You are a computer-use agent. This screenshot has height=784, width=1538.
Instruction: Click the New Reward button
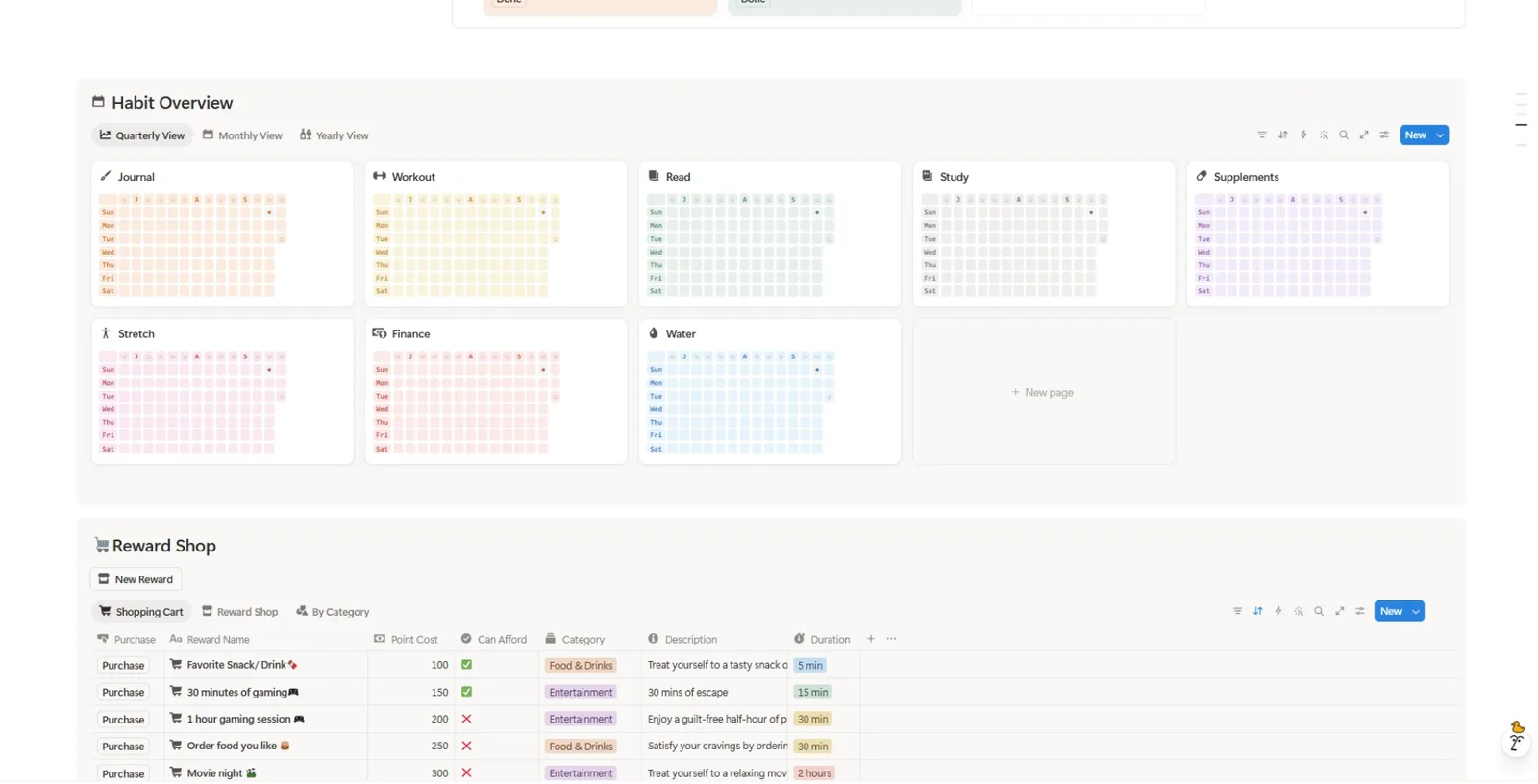136,579
